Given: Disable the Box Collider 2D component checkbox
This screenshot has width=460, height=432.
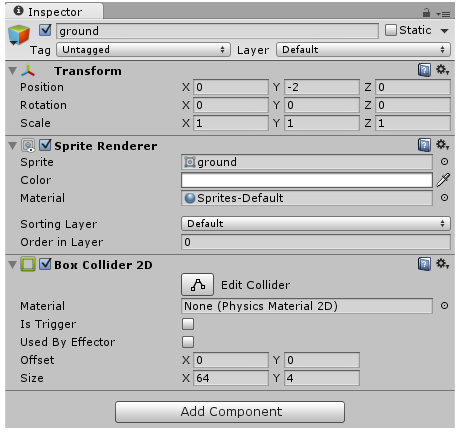Looking at the screenshot, I should point(45,264).
